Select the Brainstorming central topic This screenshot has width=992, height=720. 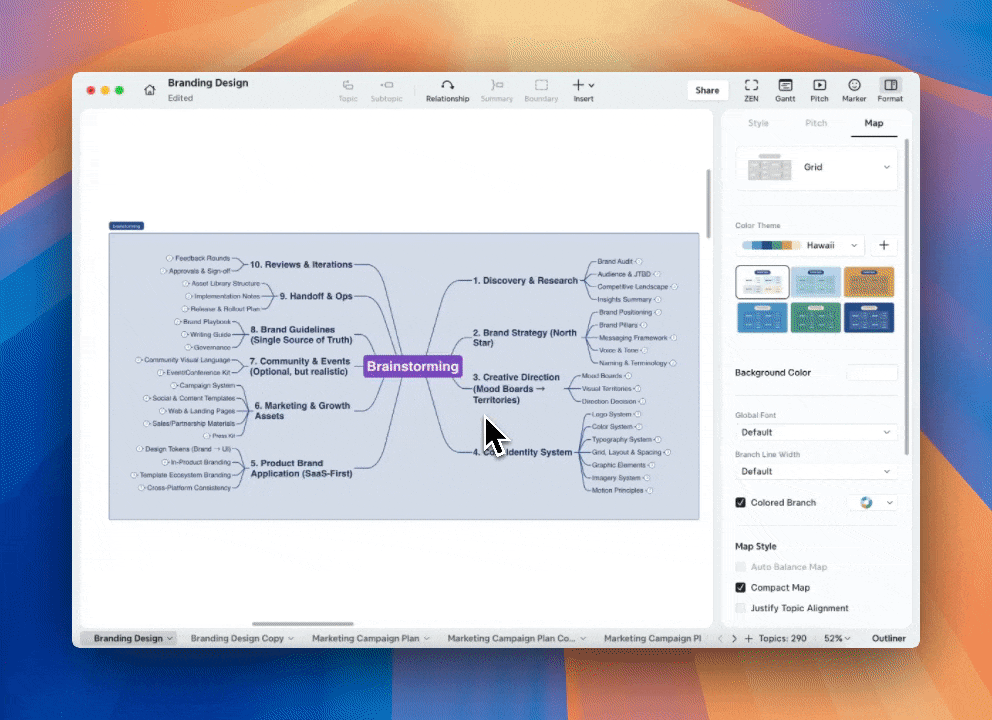412,366
